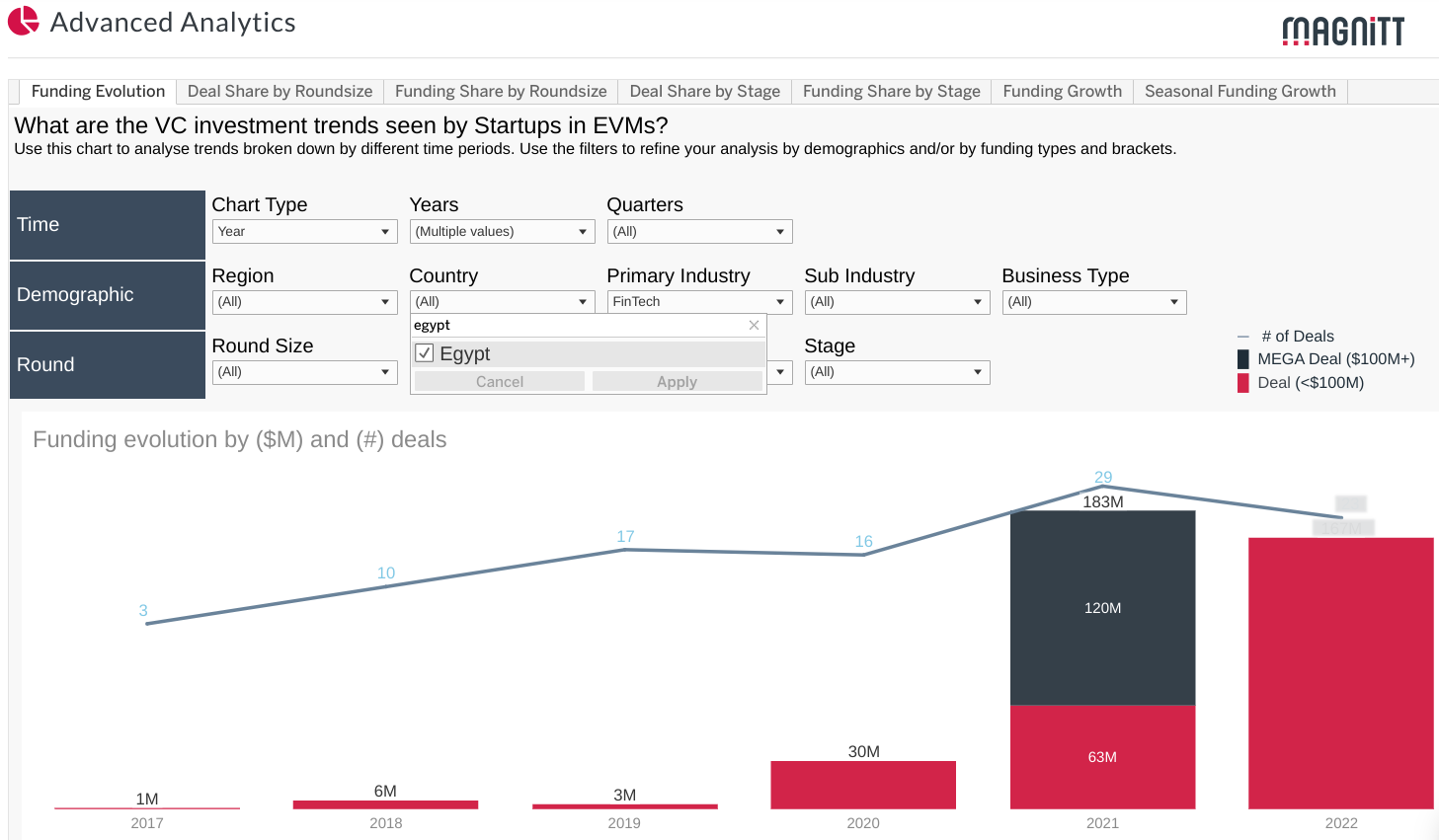Screen dimensions: 1439x840
Task: Open the Quarters dropdown
Action: pyautogui.click(x=781, y=231)
